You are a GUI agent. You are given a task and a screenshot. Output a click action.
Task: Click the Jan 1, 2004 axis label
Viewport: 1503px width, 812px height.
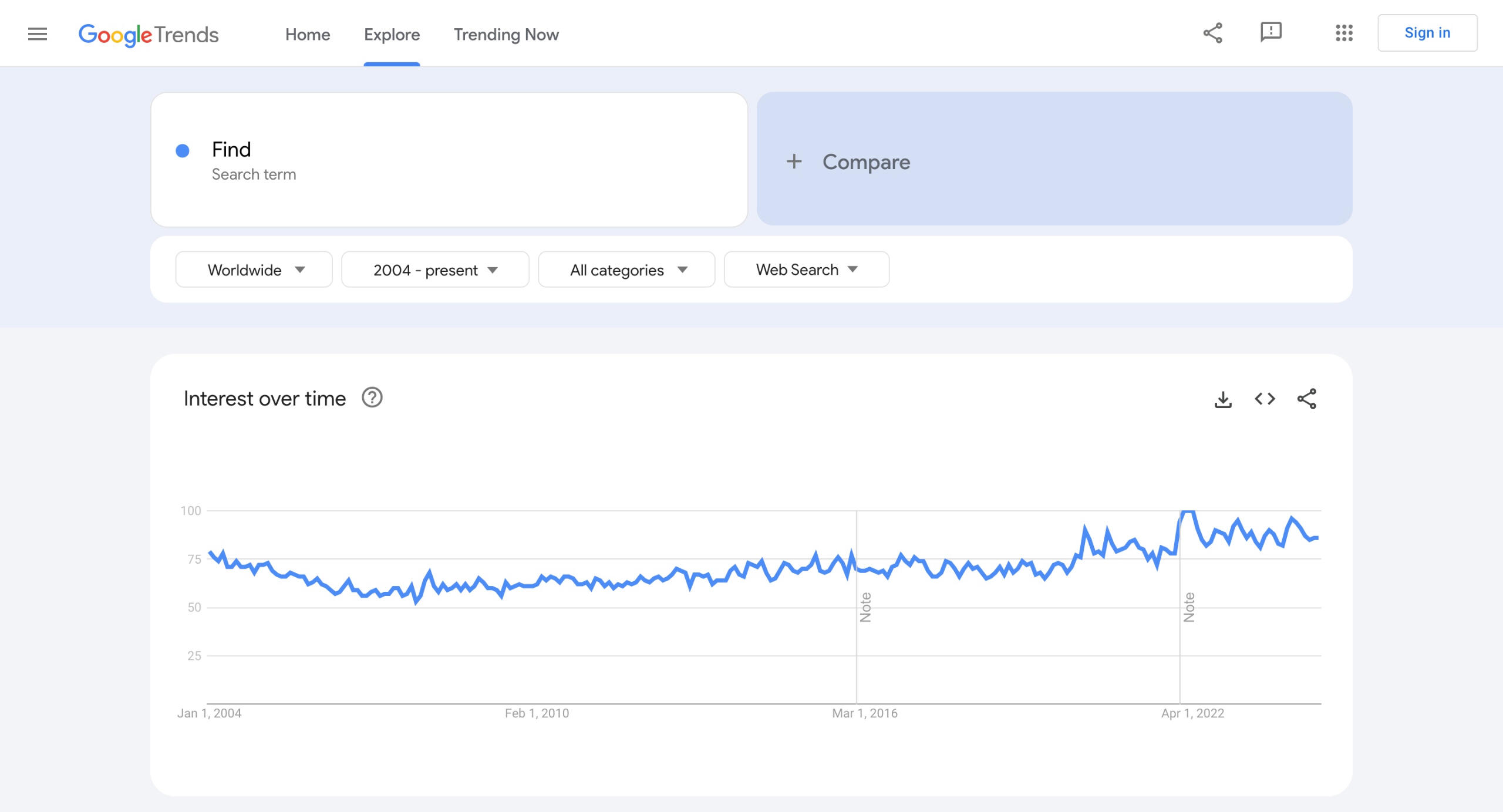(210, 713)
